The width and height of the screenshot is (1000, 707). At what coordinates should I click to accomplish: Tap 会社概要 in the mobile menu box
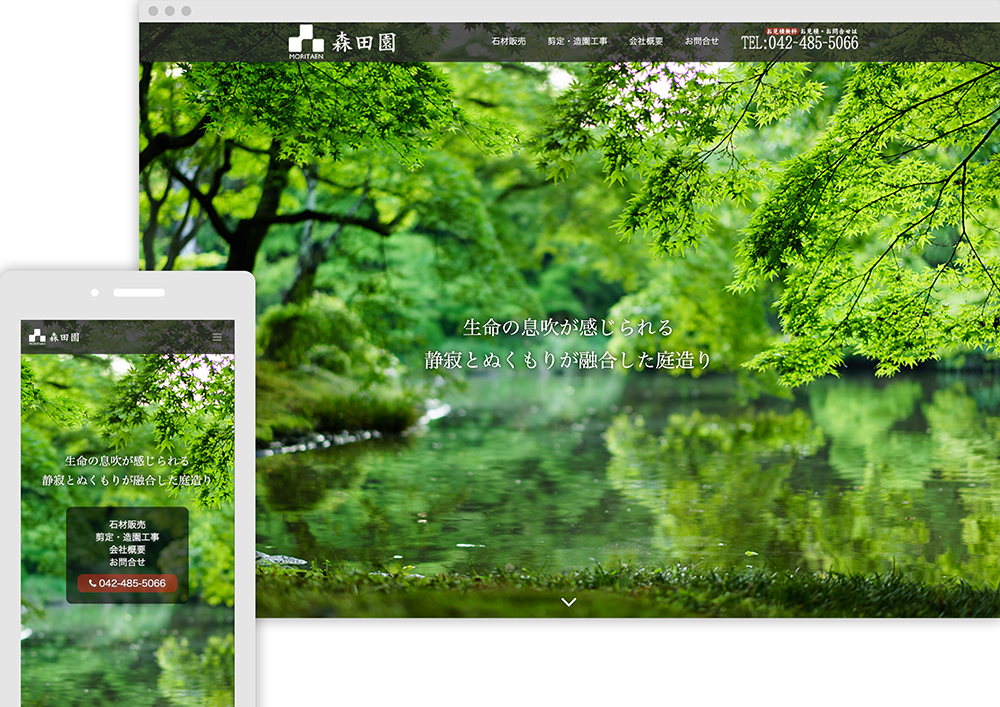[127, 550]
